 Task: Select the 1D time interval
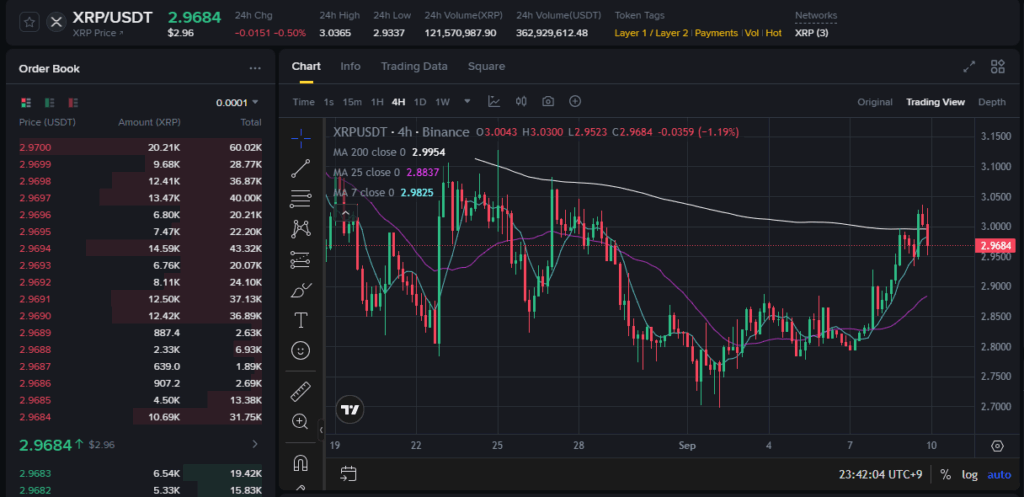click(x=420, y=102)
